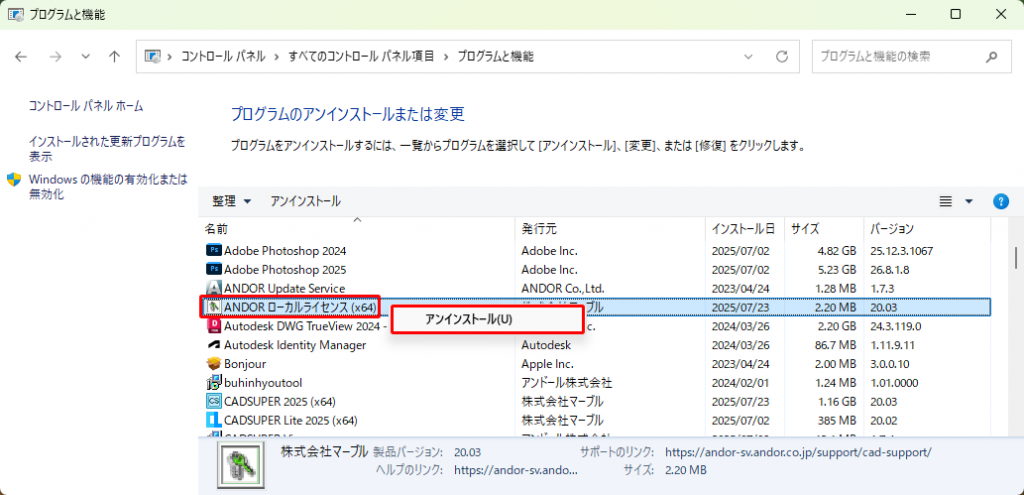Expand chevron before コントロール パネル breadcrumb
The image size is (1024, 495).
[x=169, y=57]
